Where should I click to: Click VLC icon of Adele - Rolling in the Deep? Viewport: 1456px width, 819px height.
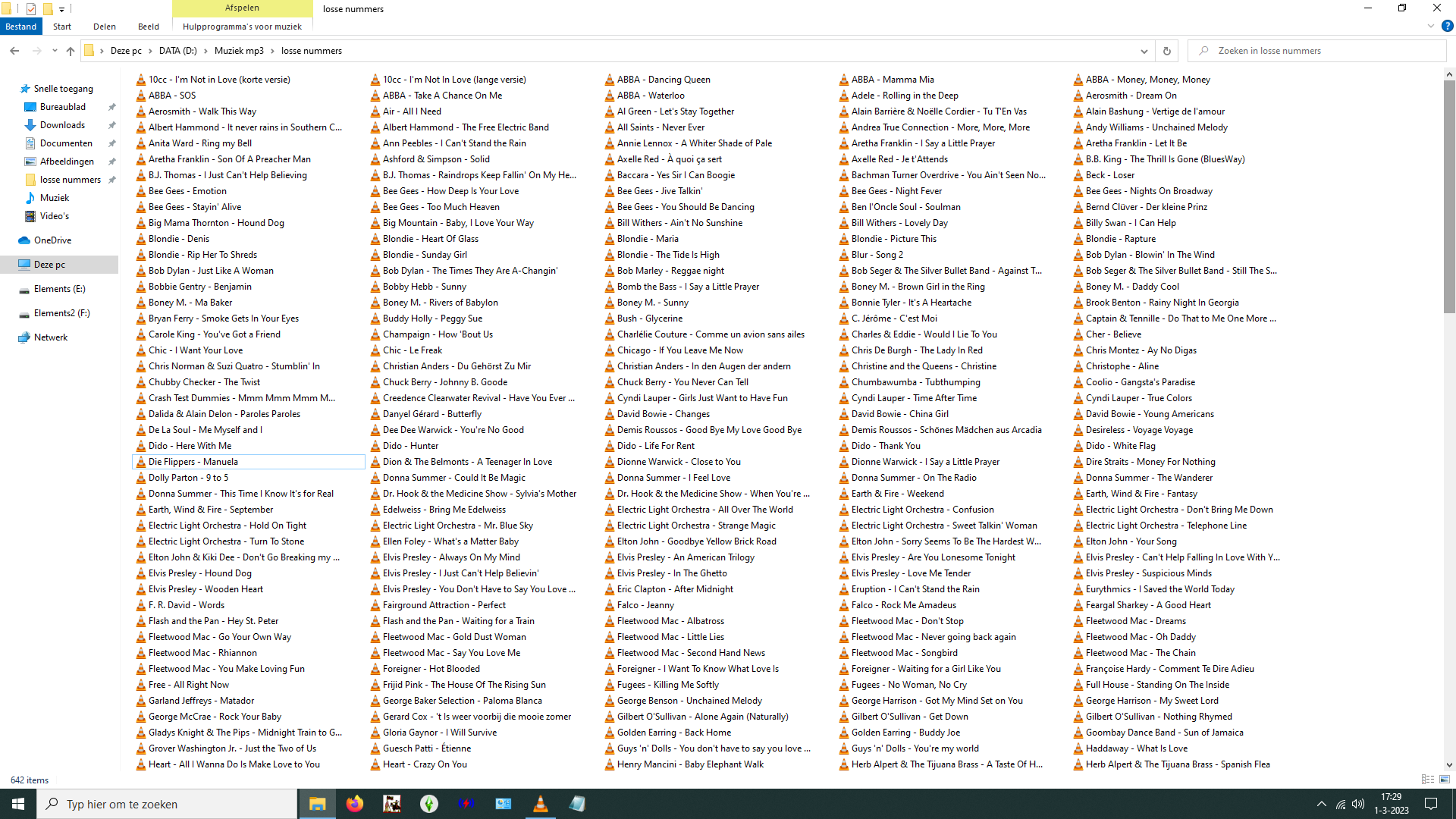[x=844, y=96]
